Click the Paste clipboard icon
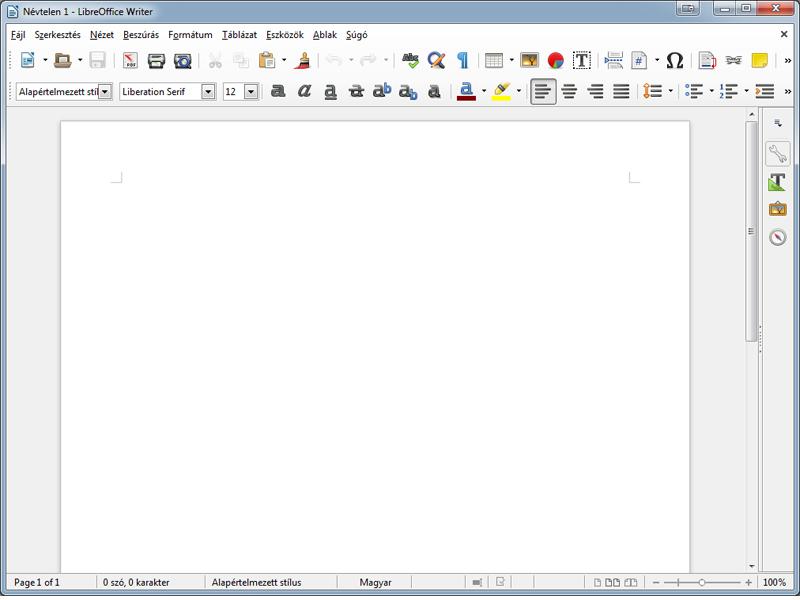 coord(266,60)
